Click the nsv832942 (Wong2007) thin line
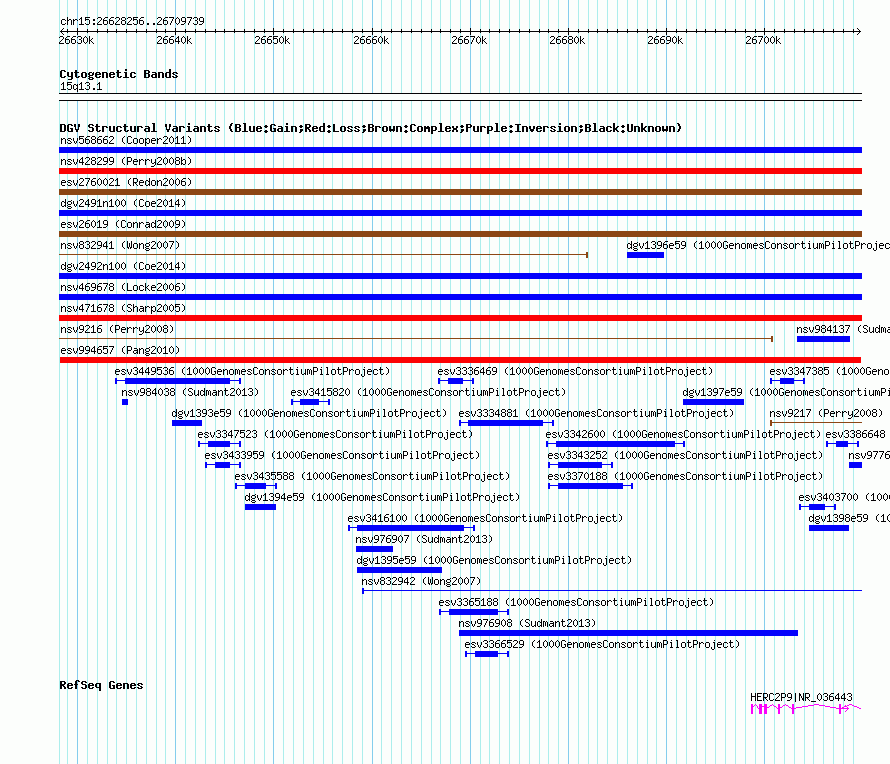Image resolution: width=890 pixels, height=764 pixels. pyautogui.click(x=612, y=591)
